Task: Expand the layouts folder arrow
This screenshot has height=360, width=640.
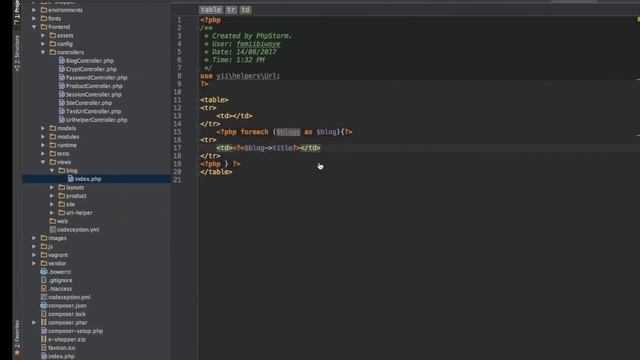Action: [52, 187]
